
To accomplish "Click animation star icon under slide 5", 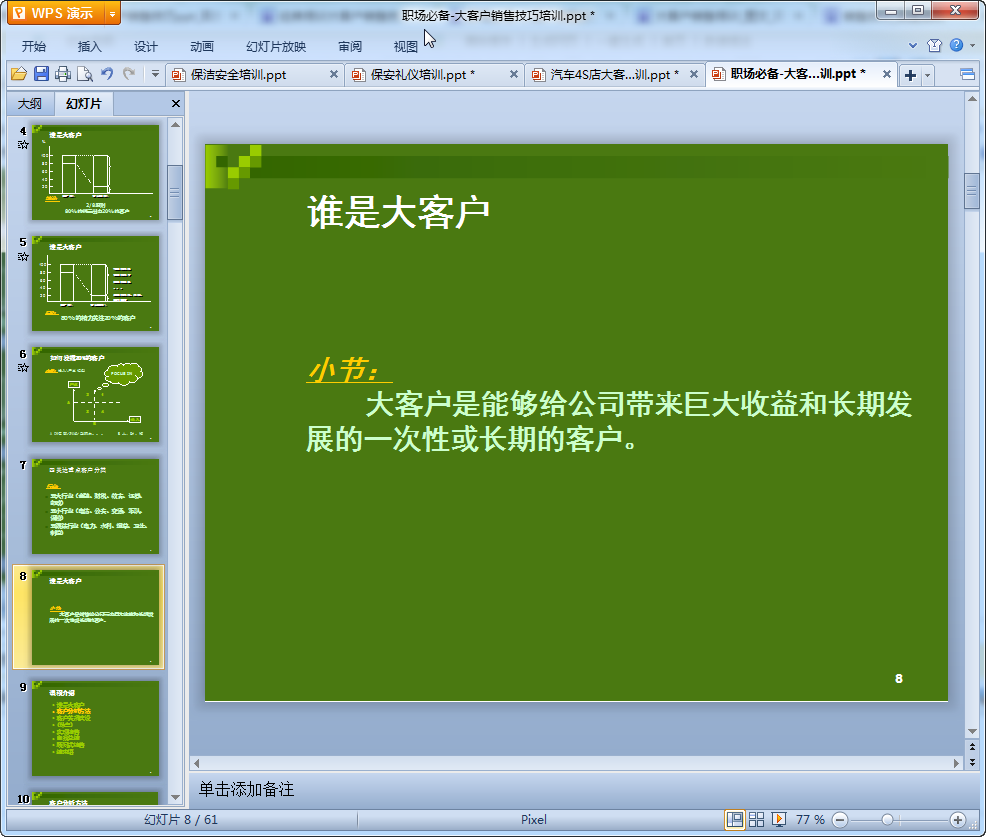I will click(x=23, y=257).
